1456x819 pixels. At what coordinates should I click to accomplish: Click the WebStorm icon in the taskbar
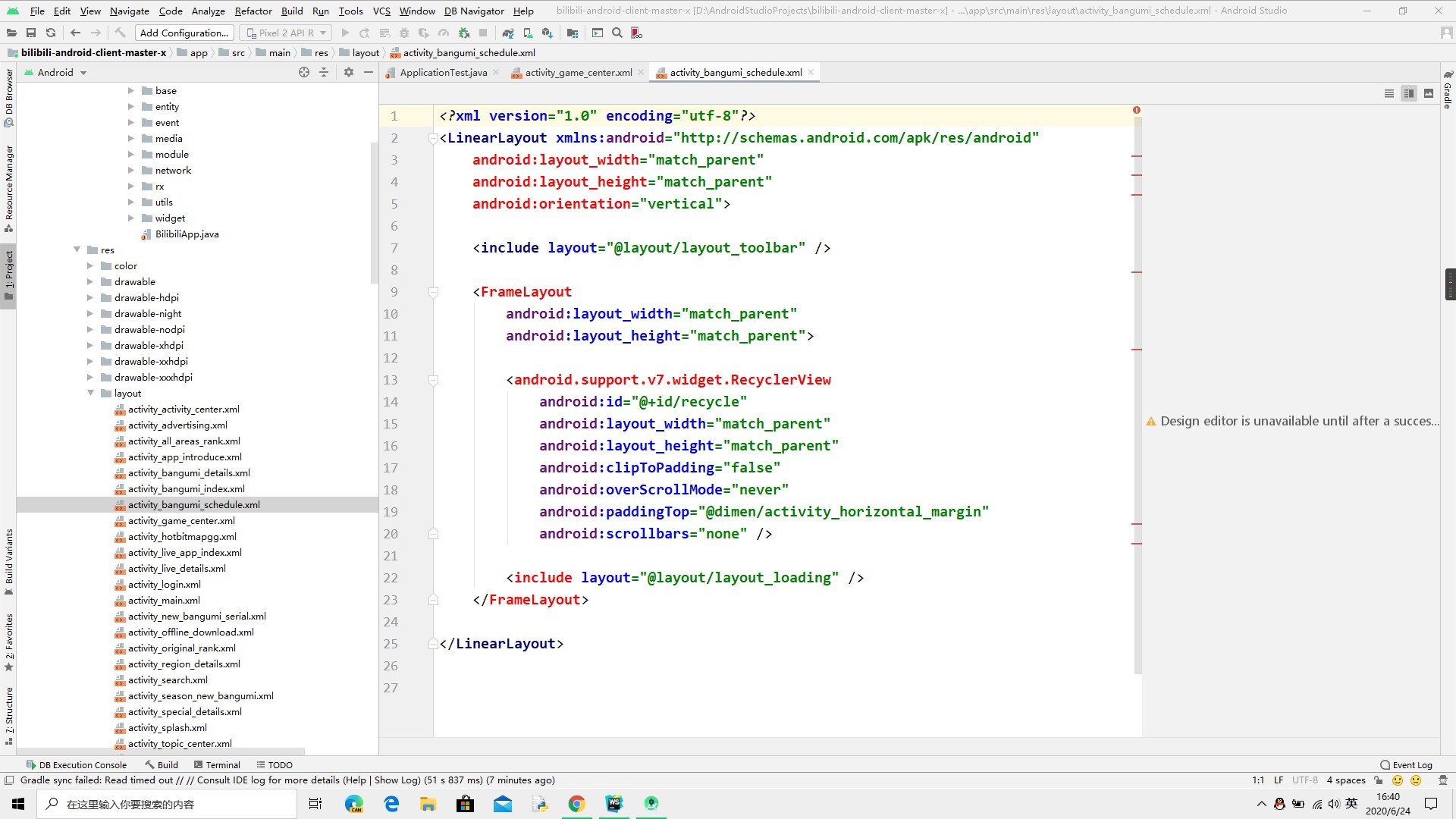point(613,804)
